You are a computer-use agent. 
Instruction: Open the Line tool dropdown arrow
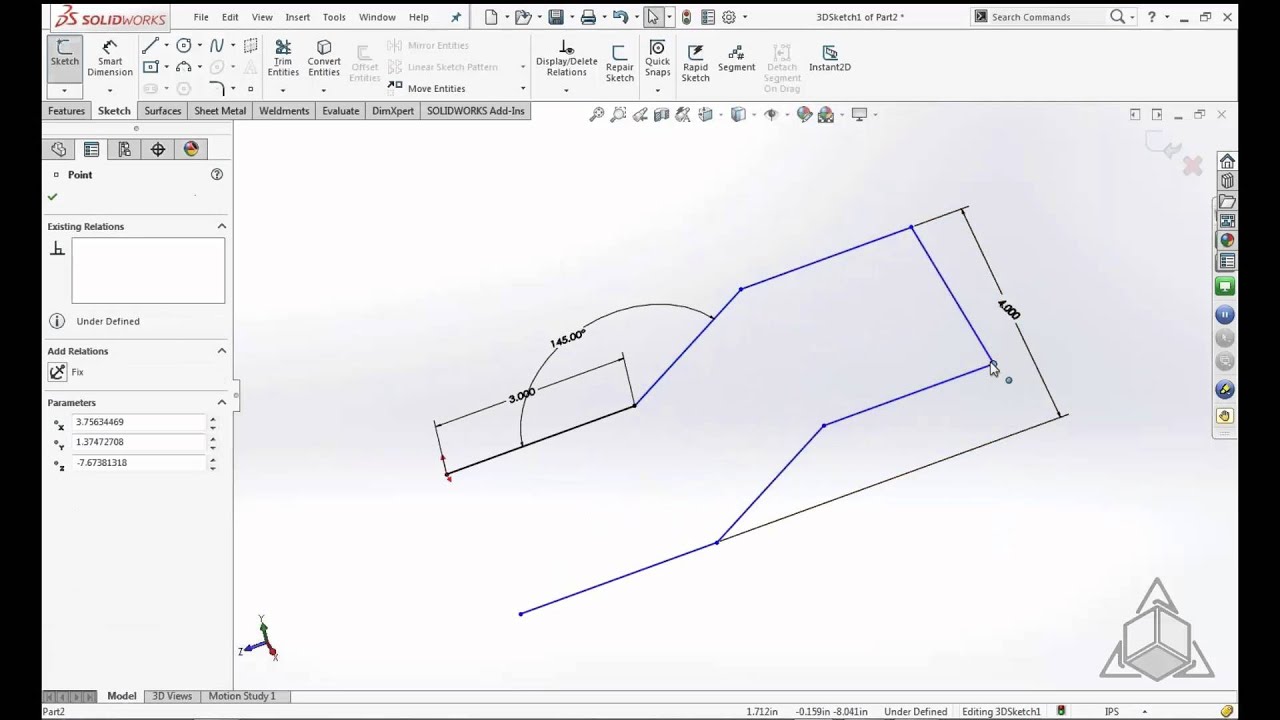(x=166, y=46)
